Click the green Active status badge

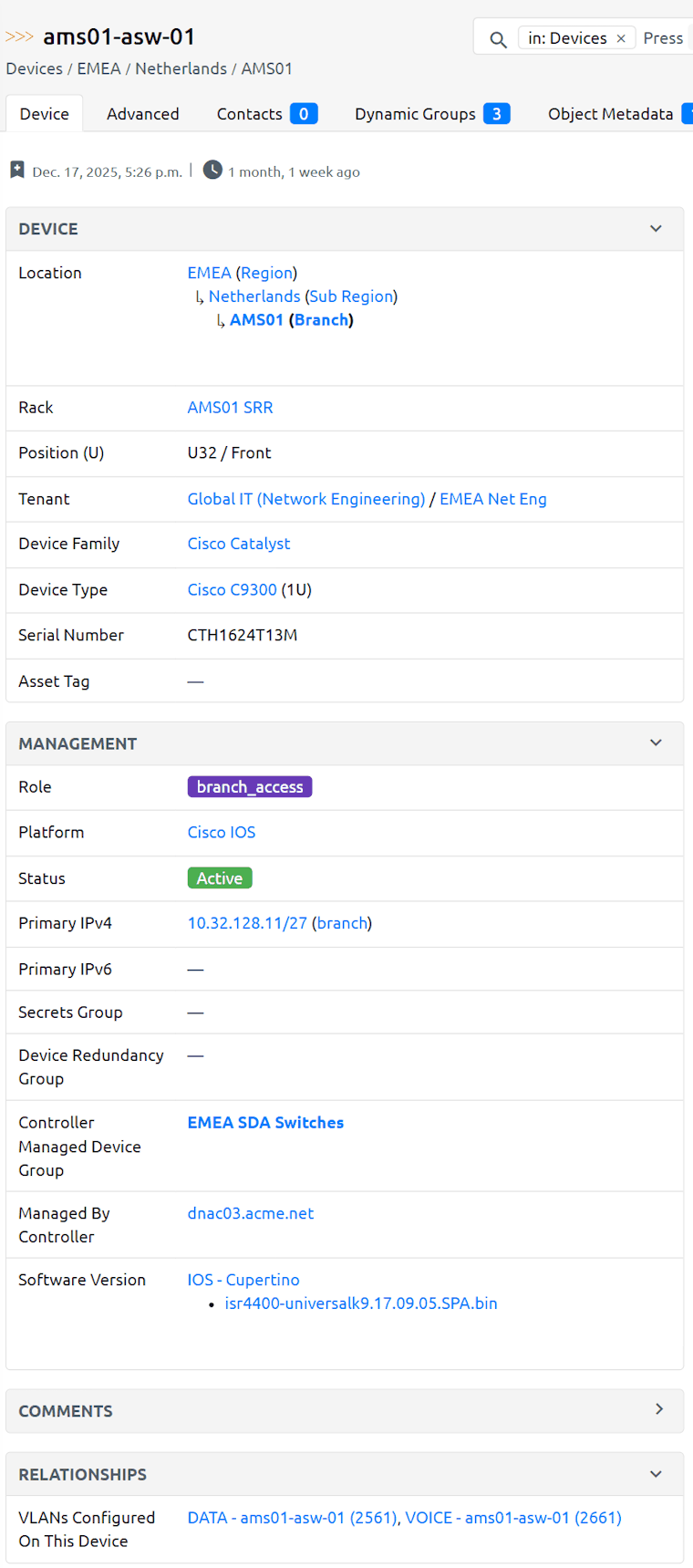(220, 878)
